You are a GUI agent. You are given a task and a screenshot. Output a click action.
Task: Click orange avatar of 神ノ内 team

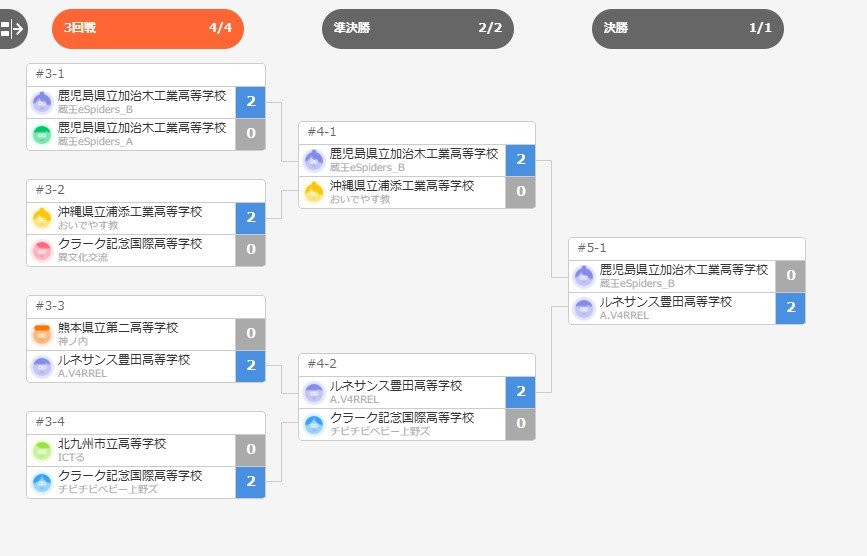tap(42, 334)
